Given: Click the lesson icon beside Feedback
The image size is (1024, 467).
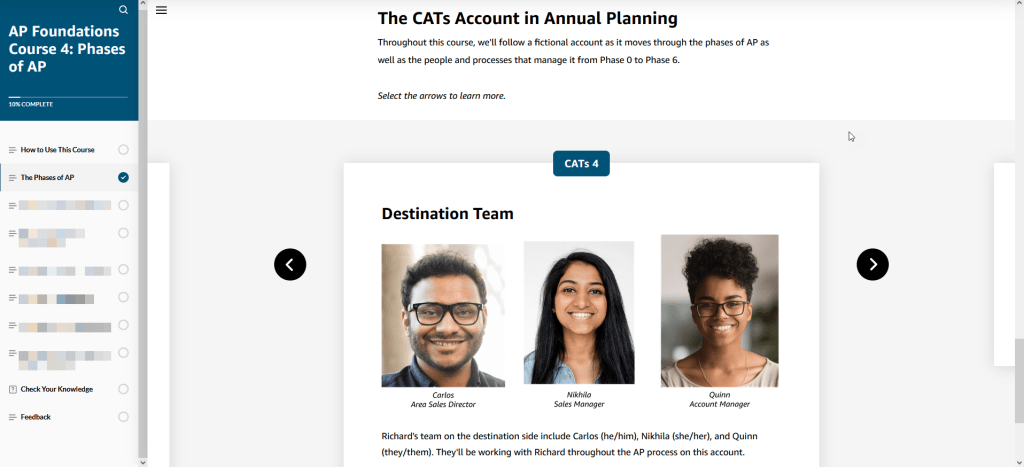Looking at the screenshot, I should click(12, 417).
